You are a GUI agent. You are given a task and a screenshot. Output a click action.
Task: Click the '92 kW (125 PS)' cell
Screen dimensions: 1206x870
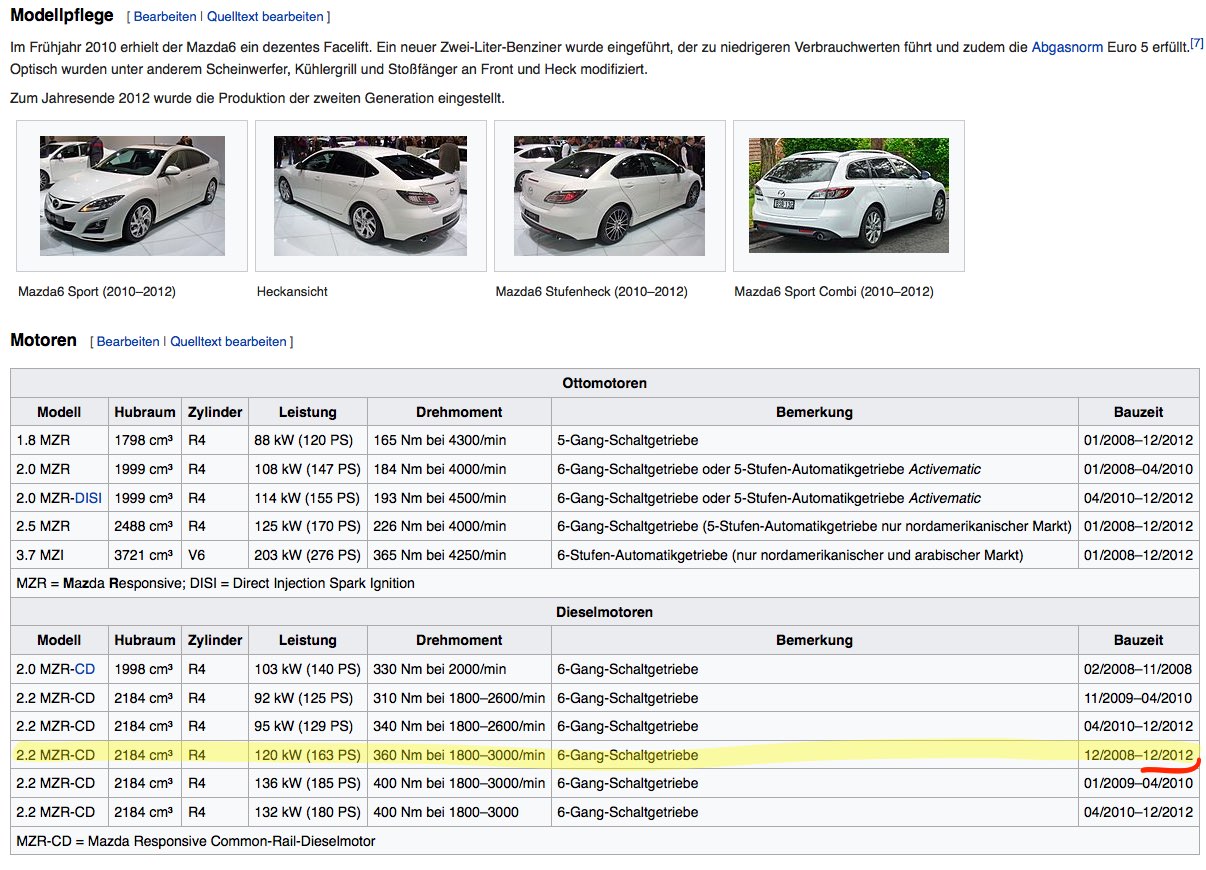point(308,698)
